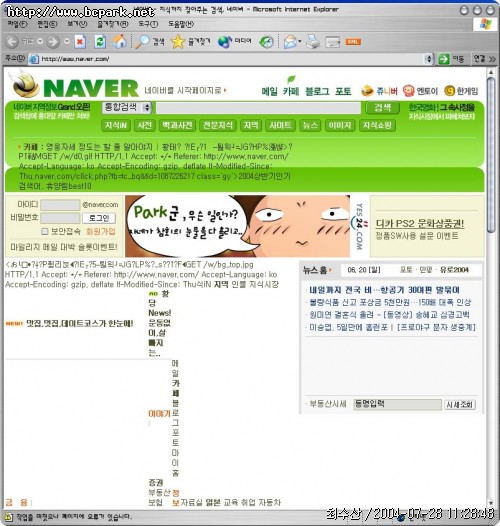The width and height of the screenshot is (500, 526).
Task: Expand the address bar dropdown
Action: (429, 59)
